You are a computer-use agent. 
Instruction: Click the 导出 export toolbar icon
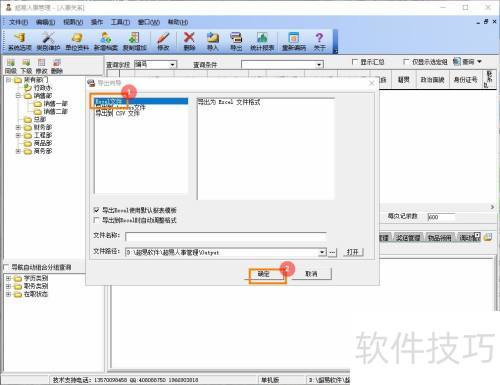[236, 41]
